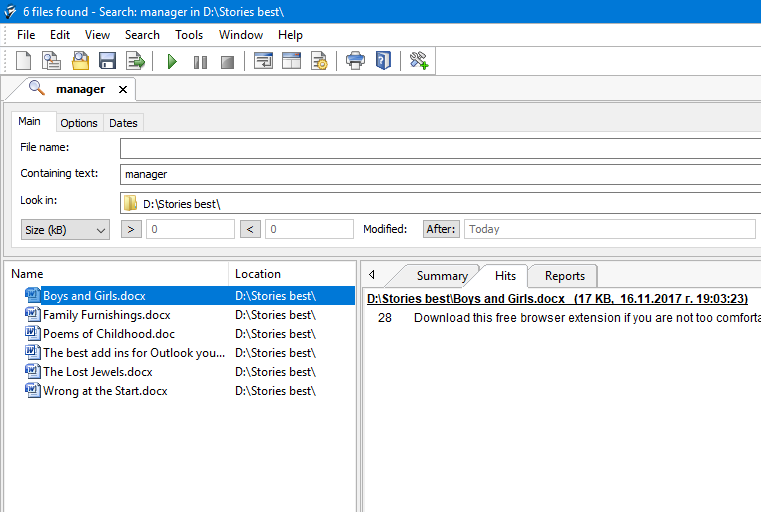Open the Help menu
The image size is (761, 512).
click(x=290, y=35)
